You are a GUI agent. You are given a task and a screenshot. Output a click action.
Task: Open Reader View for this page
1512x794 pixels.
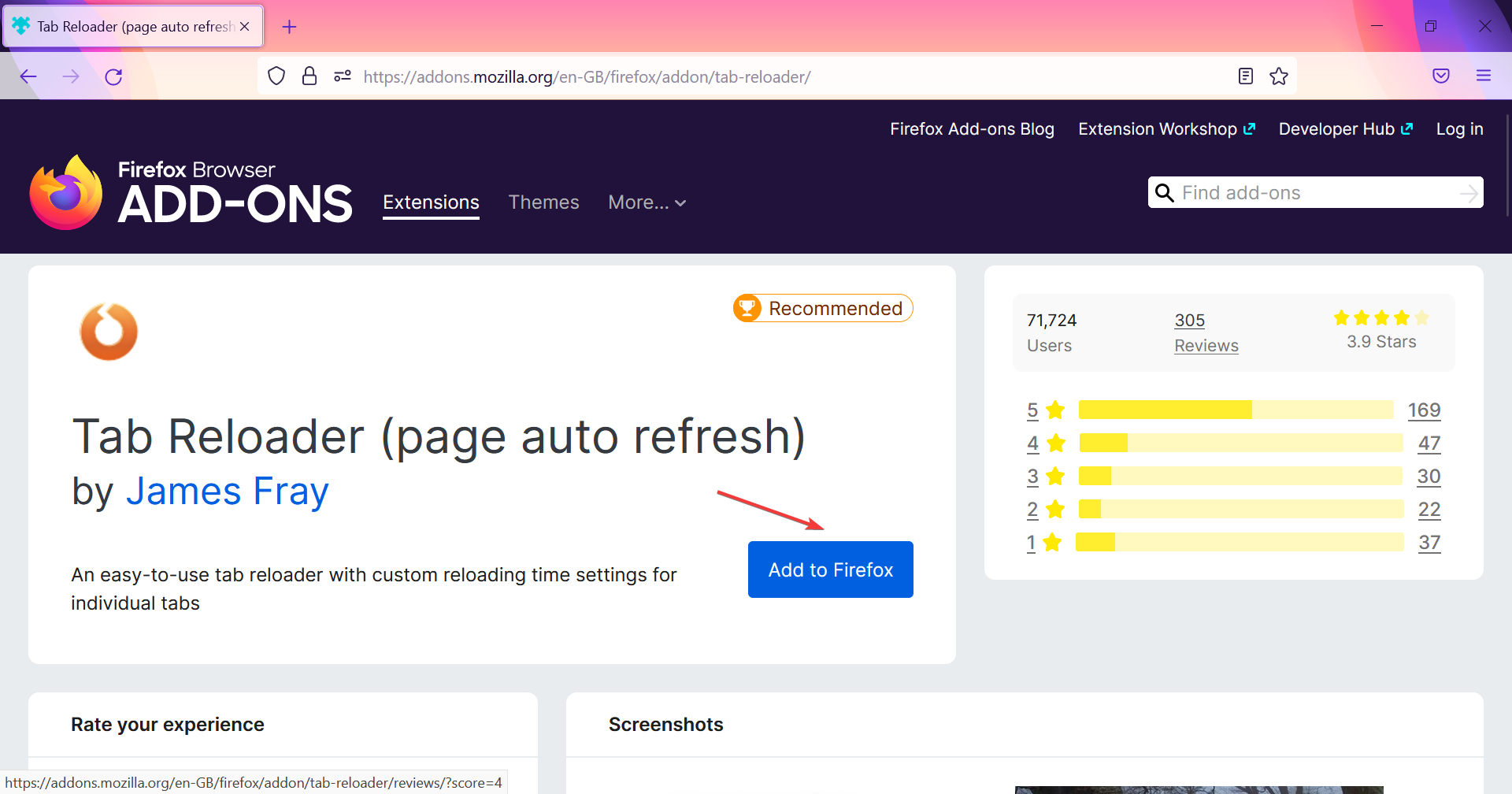click(x=1246, y=76)
